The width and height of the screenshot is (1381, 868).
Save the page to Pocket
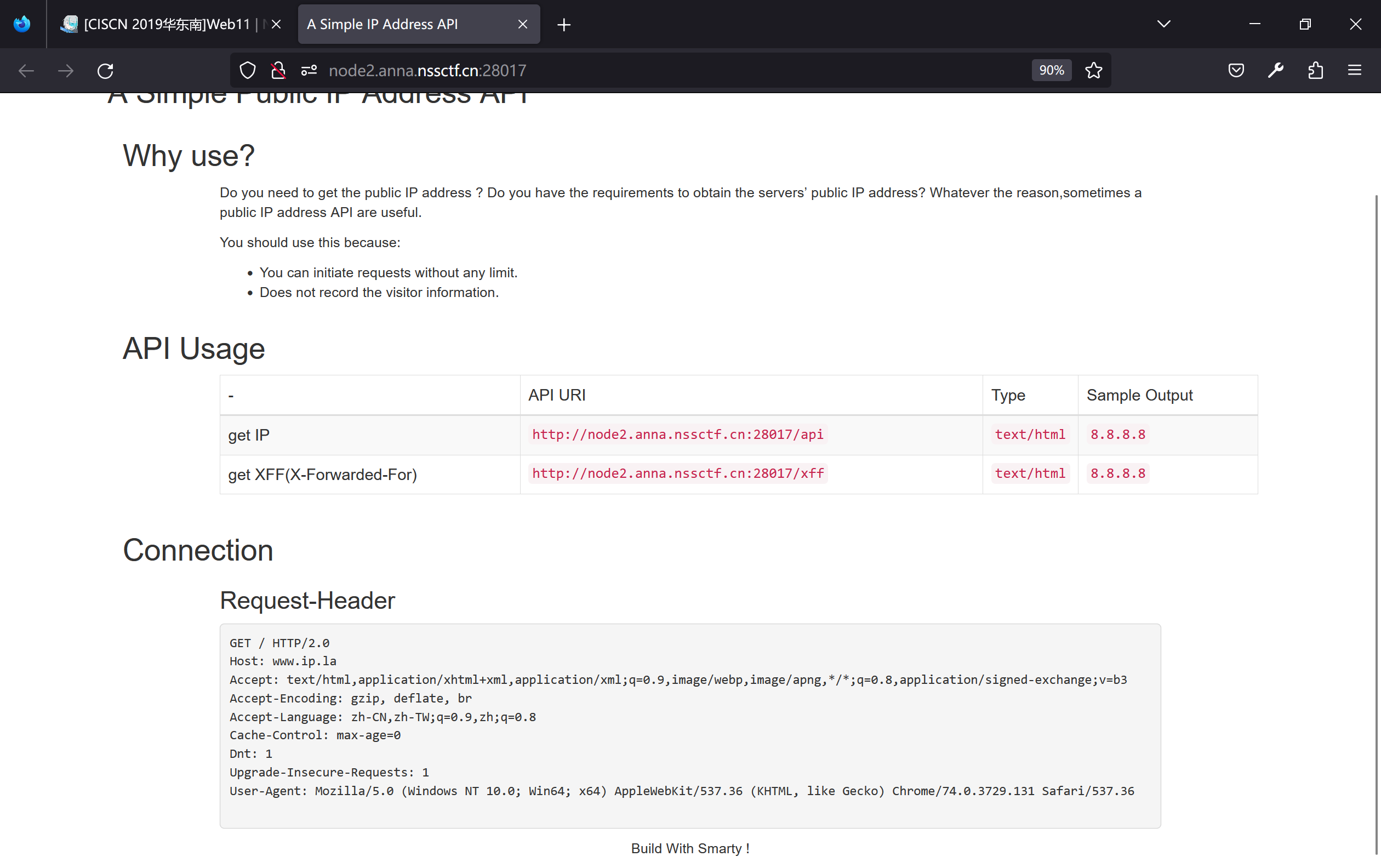point(1236,71)
